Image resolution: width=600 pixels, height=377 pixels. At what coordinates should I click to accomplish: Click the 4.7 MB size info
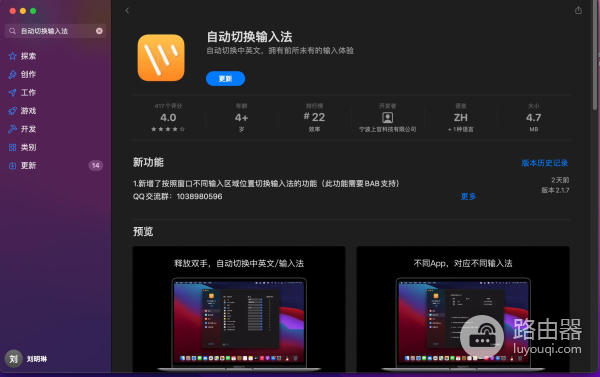pyautogui.click(x=534, y=118)
